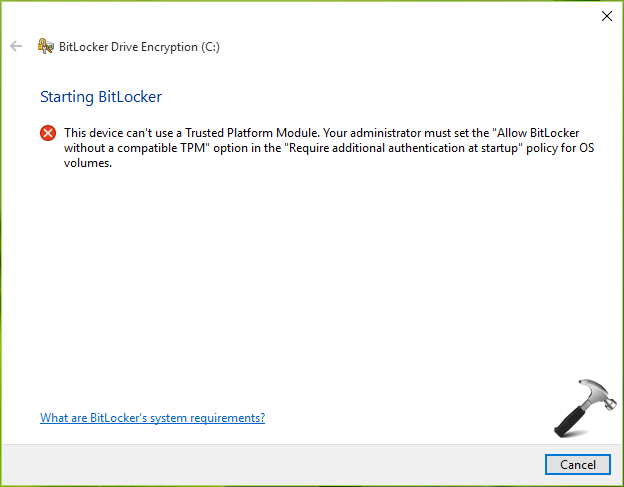This screenshot has height=487, width=624.
Task: Click the "Starting BitLocker" heading
Action: [x=100, y=97]
